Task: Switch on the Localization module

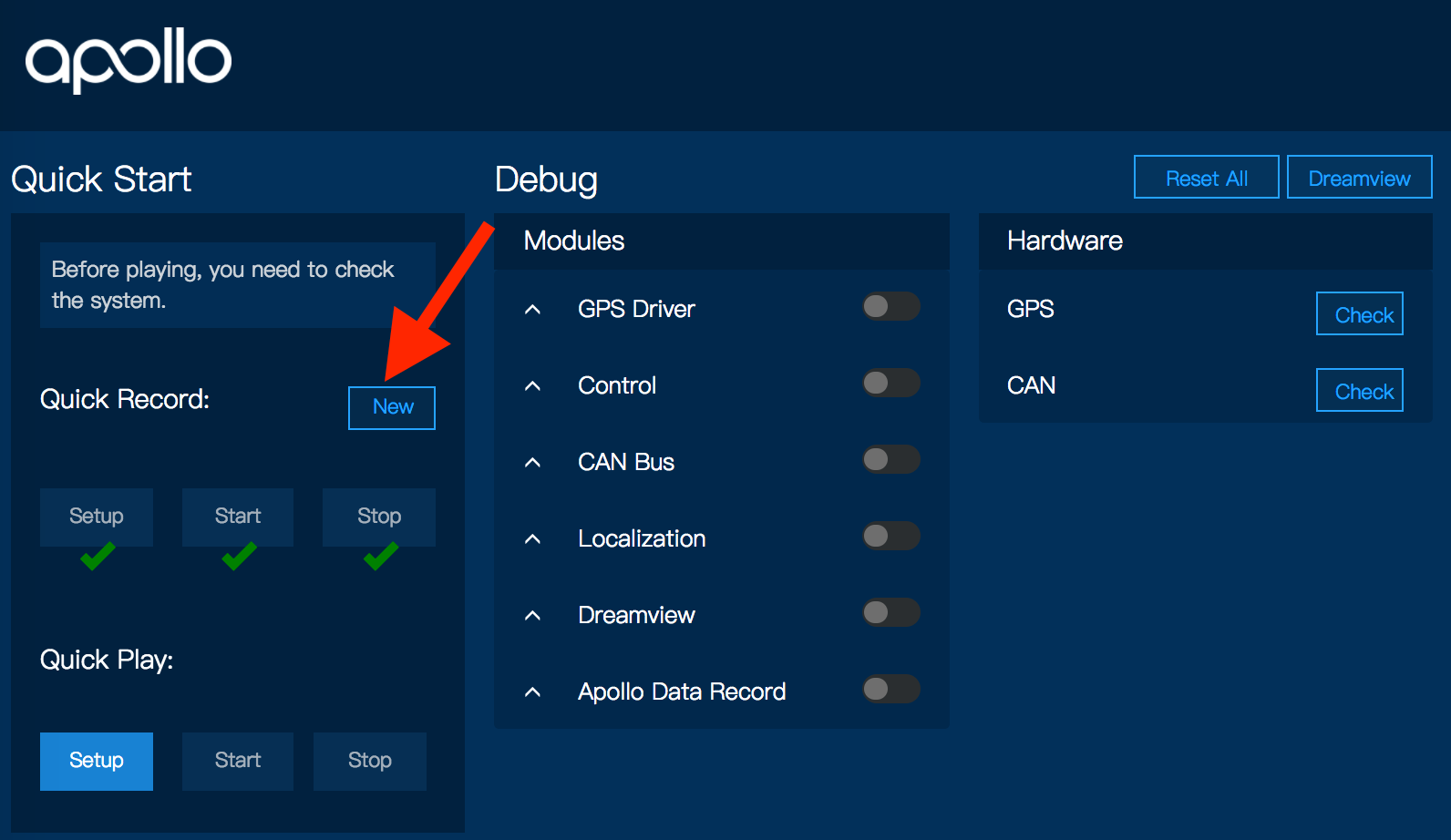Action: pos(891,536)
